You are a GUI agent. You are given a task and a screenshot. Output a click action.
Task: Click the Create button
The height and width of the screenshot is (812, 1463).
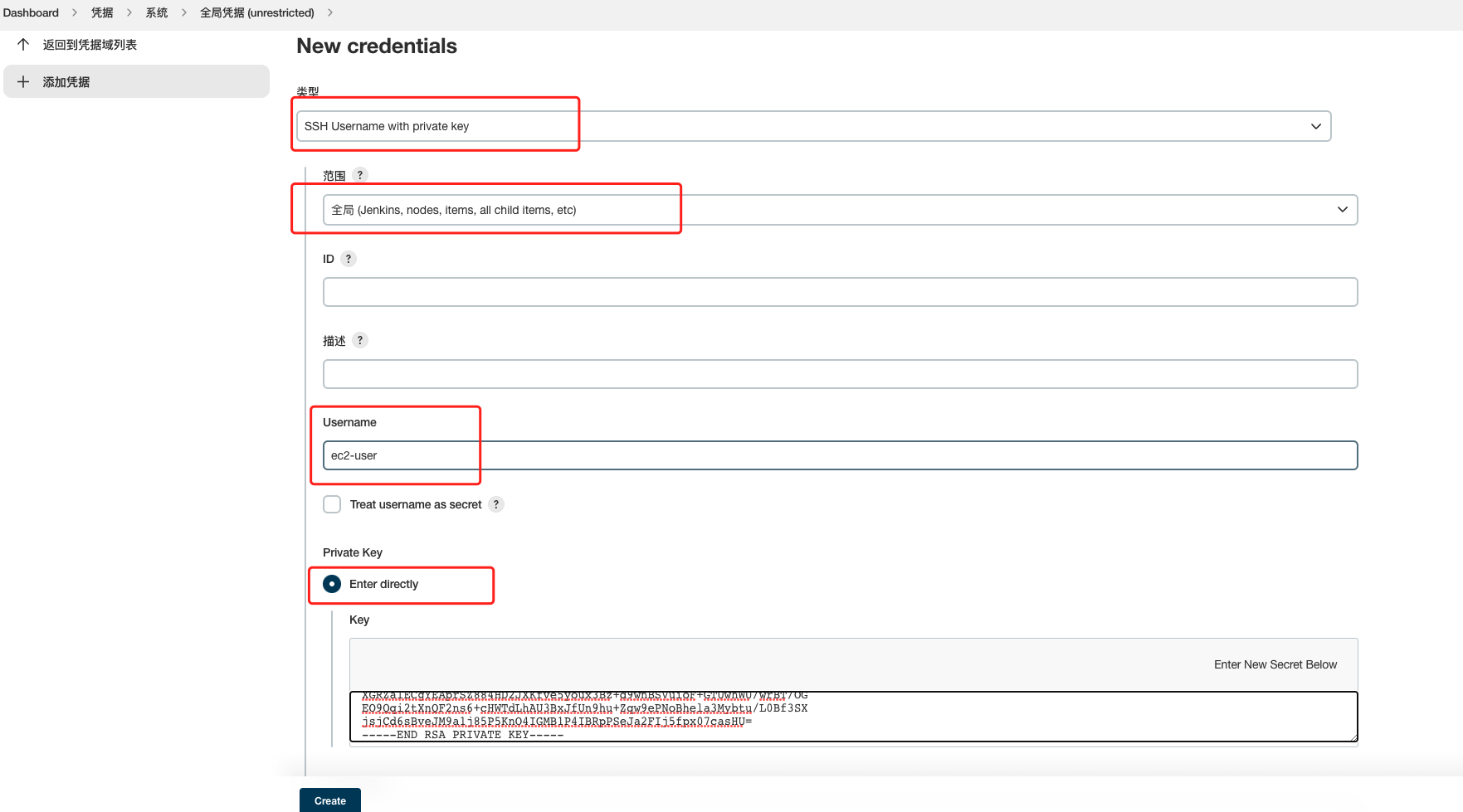tap(330, 800)
